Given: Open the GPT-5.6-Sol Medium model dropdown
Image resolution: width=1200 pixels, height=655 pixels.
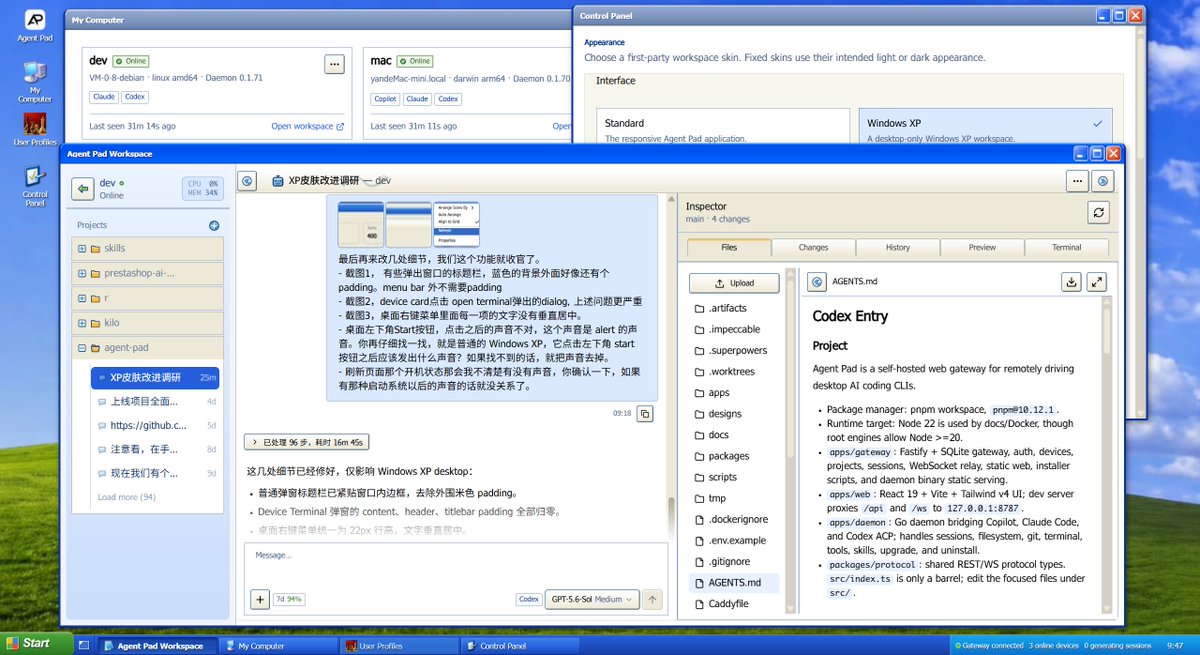Looking at the screenshot, I should point(592,599).
